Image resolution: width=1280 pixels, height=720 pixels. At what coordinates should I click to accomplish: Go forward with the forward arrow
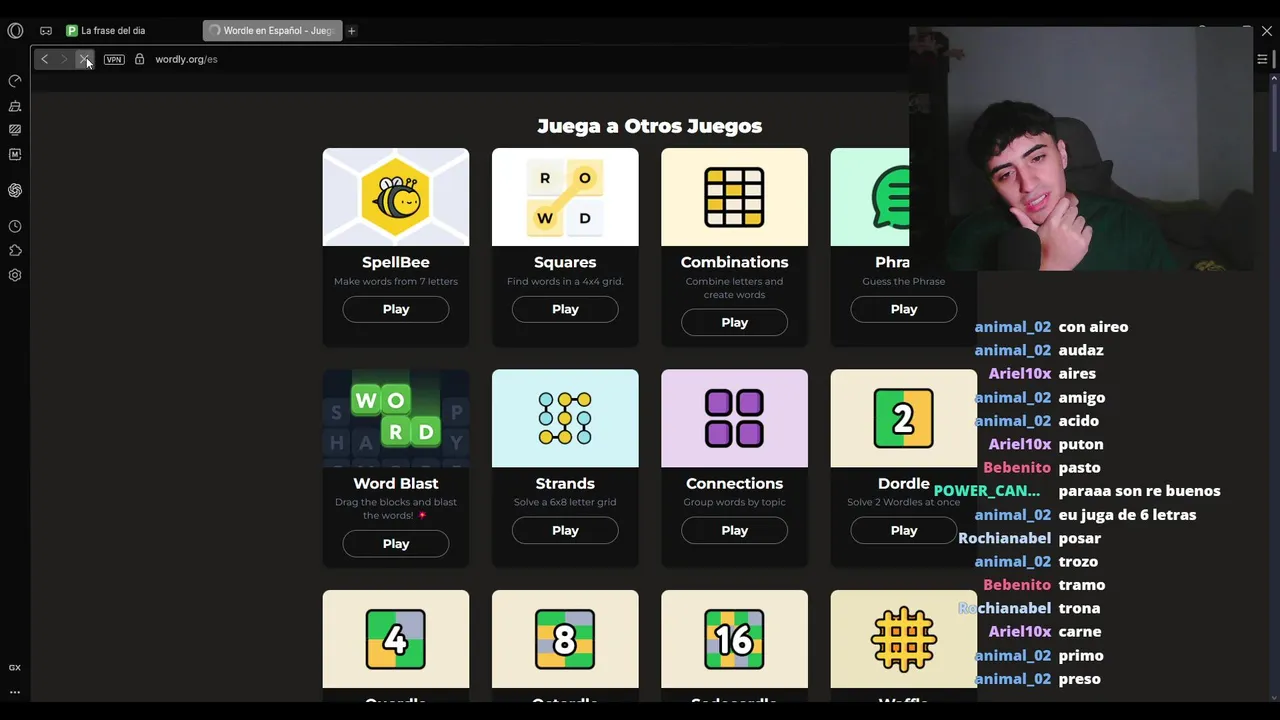[x=64, y=59]
